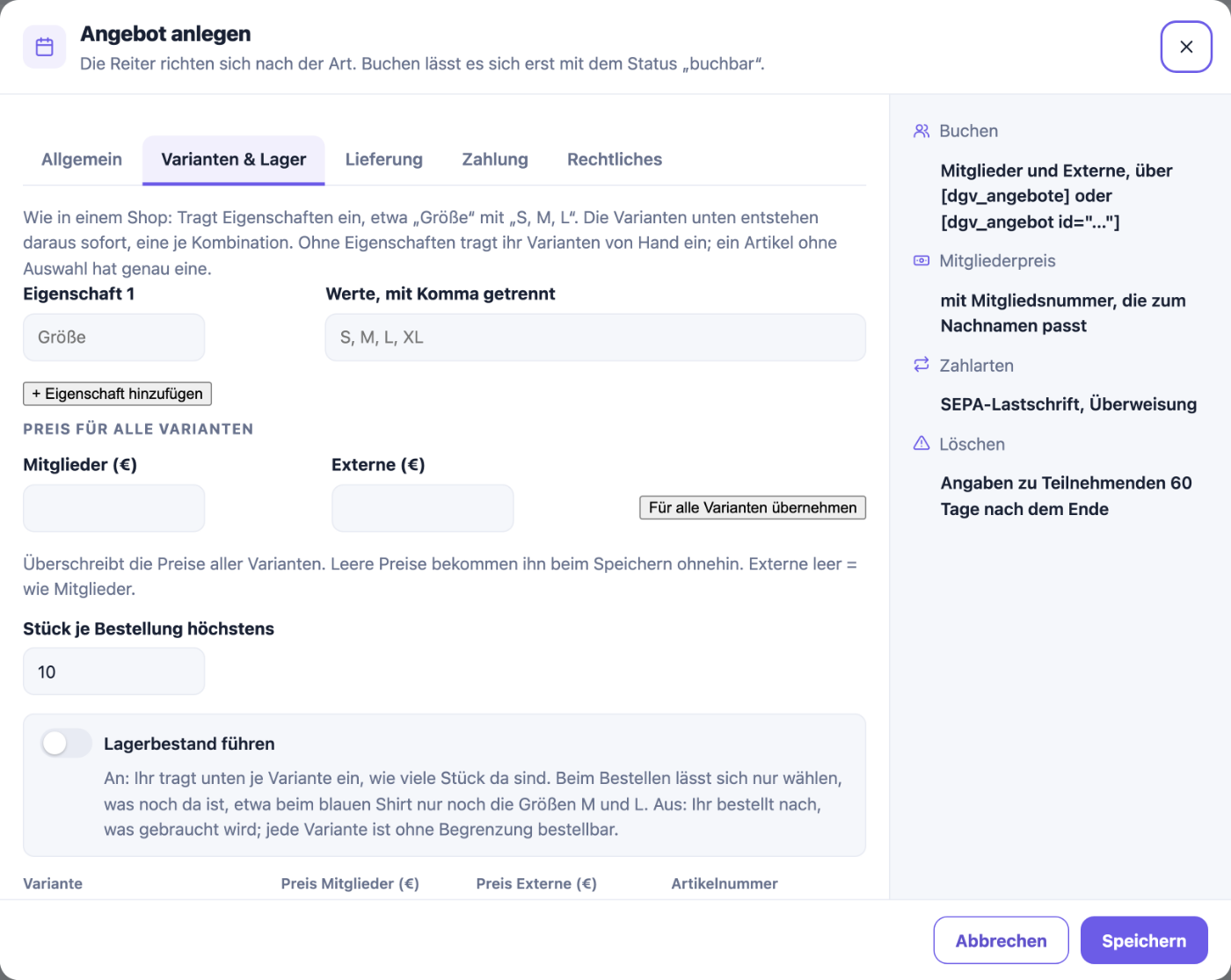1231x980 pixels.
Task: Click the Varianten & Lager tab
Action: [x=234, y=160]
